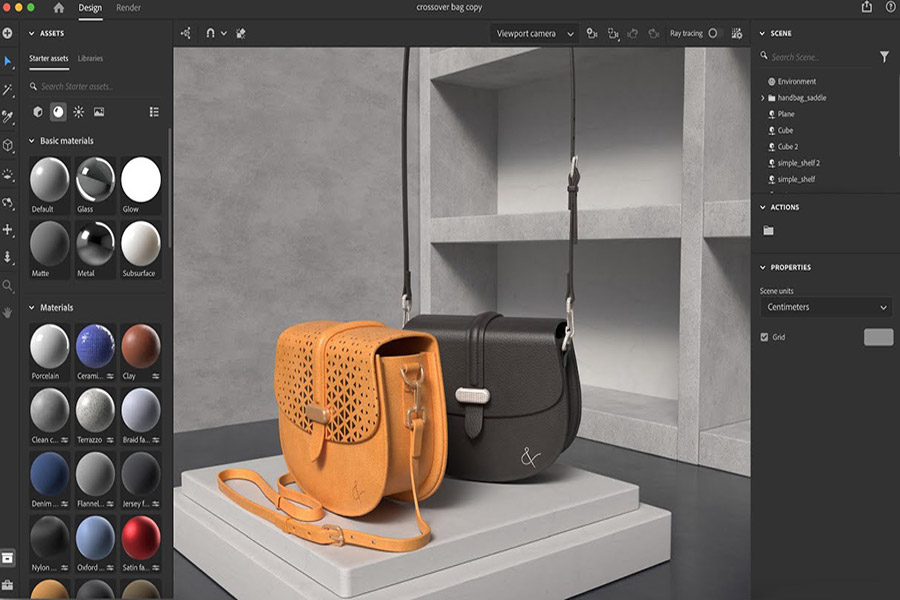Collapse the Assets panel
Image resolution: width=900 pixels, height=600 pixels.
pos(32,33)
